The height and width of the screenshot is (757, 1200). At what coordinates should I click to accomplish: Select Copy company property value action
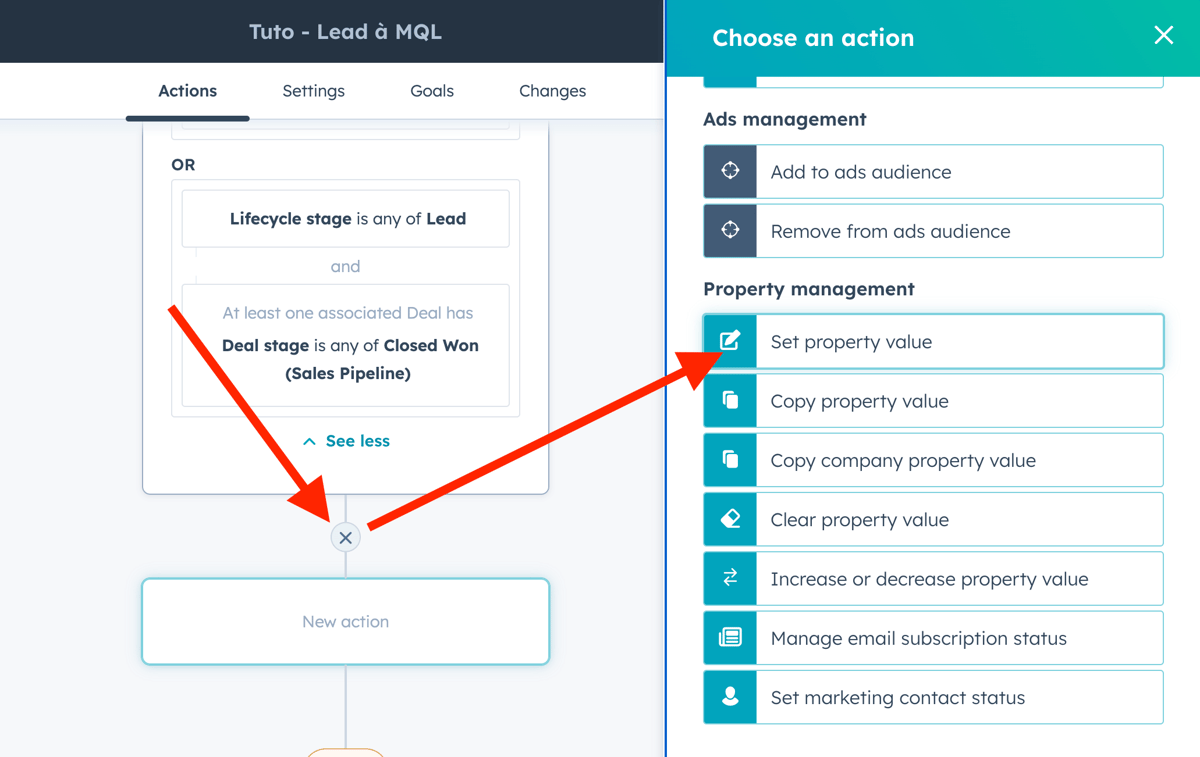point(933,460)
